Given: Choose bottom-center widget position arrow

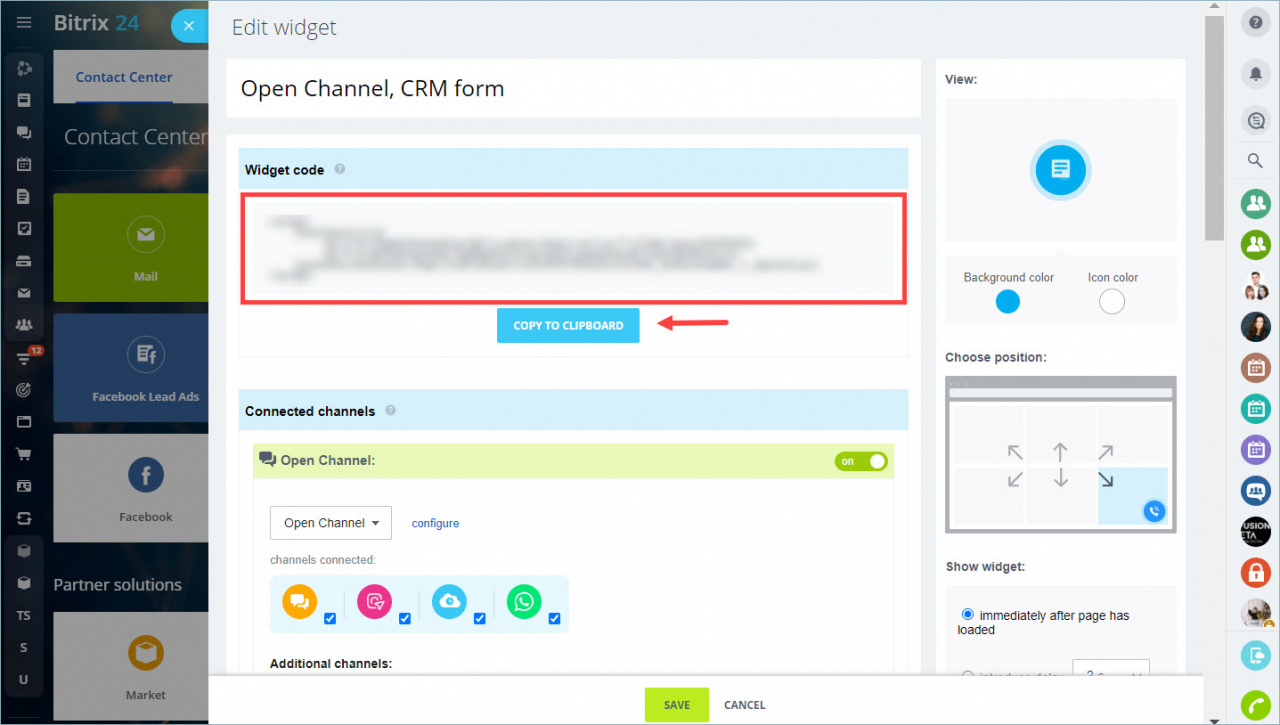Looking at the screenshot, I should tap(1061, 480).
